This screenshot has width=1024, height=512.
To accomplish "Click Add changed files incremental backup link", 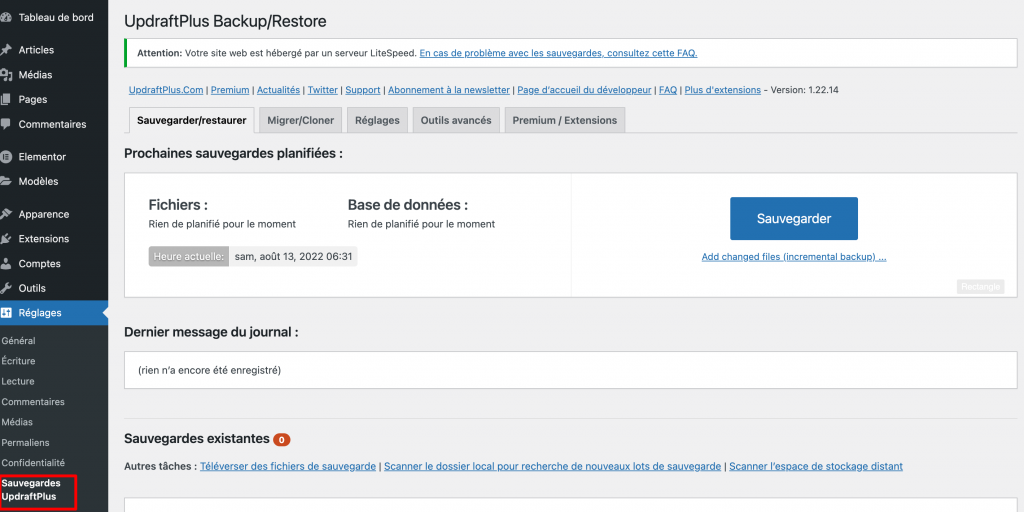I will (x=793, y=257).
